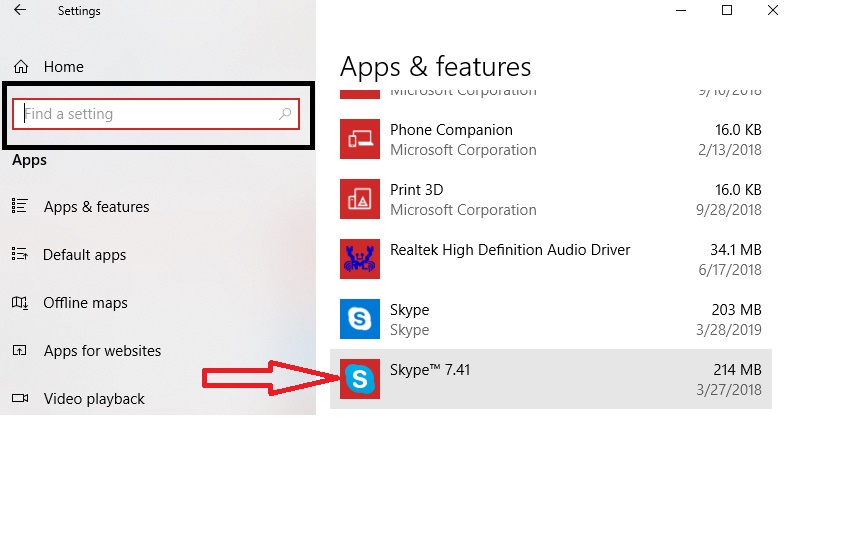This screenshot has height=554, width=858.
Task: Click the Skype 7.41 app icon
Action: click(x=359, y=379)
